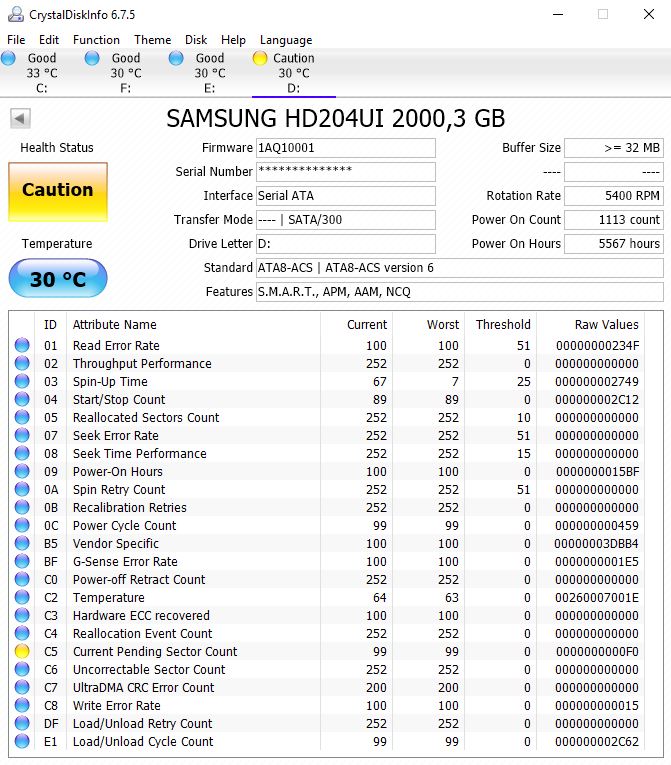Click the CrystalDiskInfo app icon in title bar

16,14
